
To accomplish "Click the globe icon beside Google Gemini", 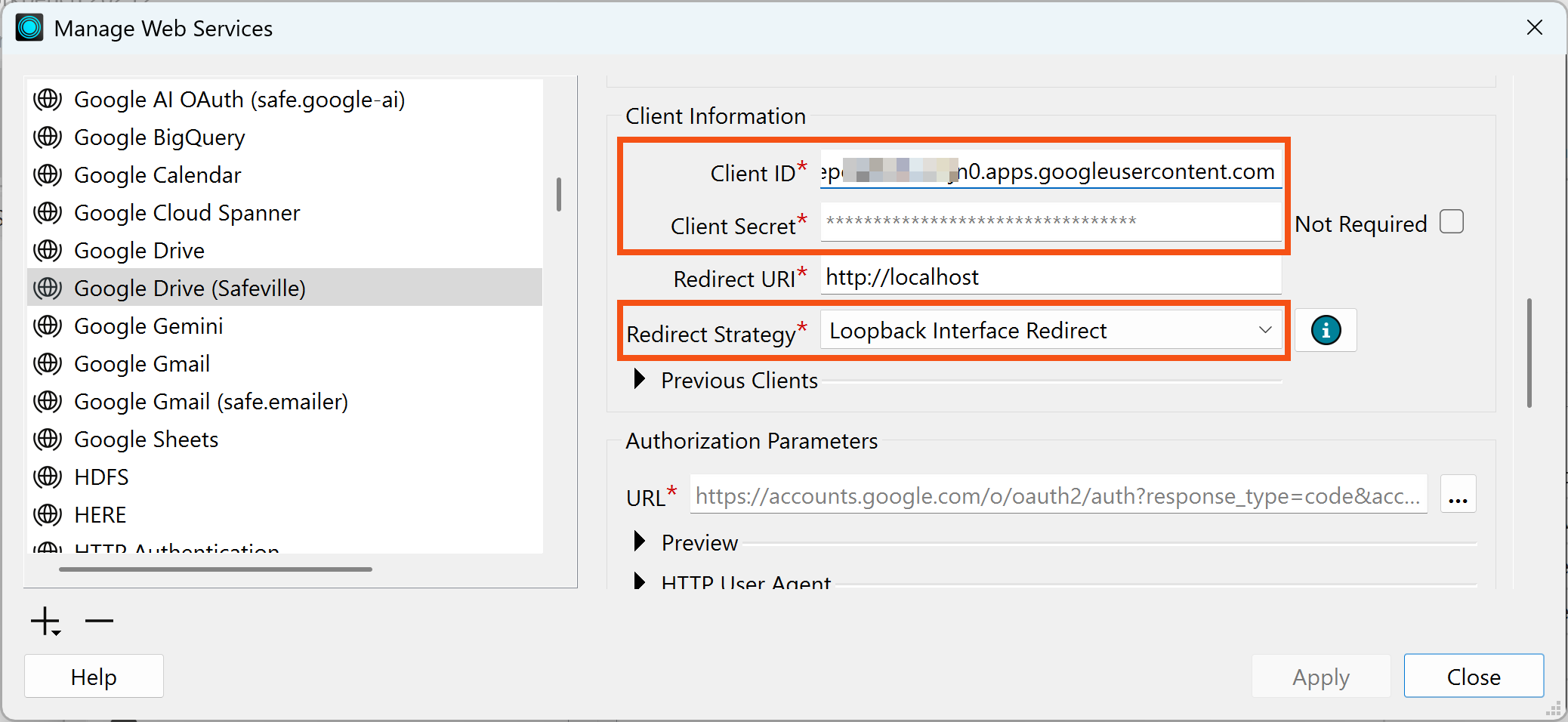I will point(46,326).
